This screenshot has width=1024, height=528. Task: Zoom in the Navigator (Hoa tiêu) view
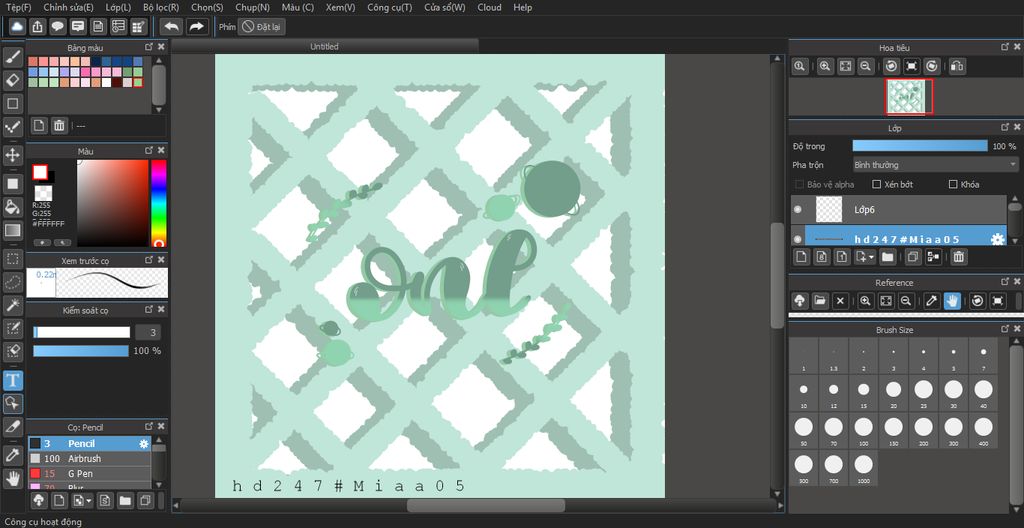point(825,66)
